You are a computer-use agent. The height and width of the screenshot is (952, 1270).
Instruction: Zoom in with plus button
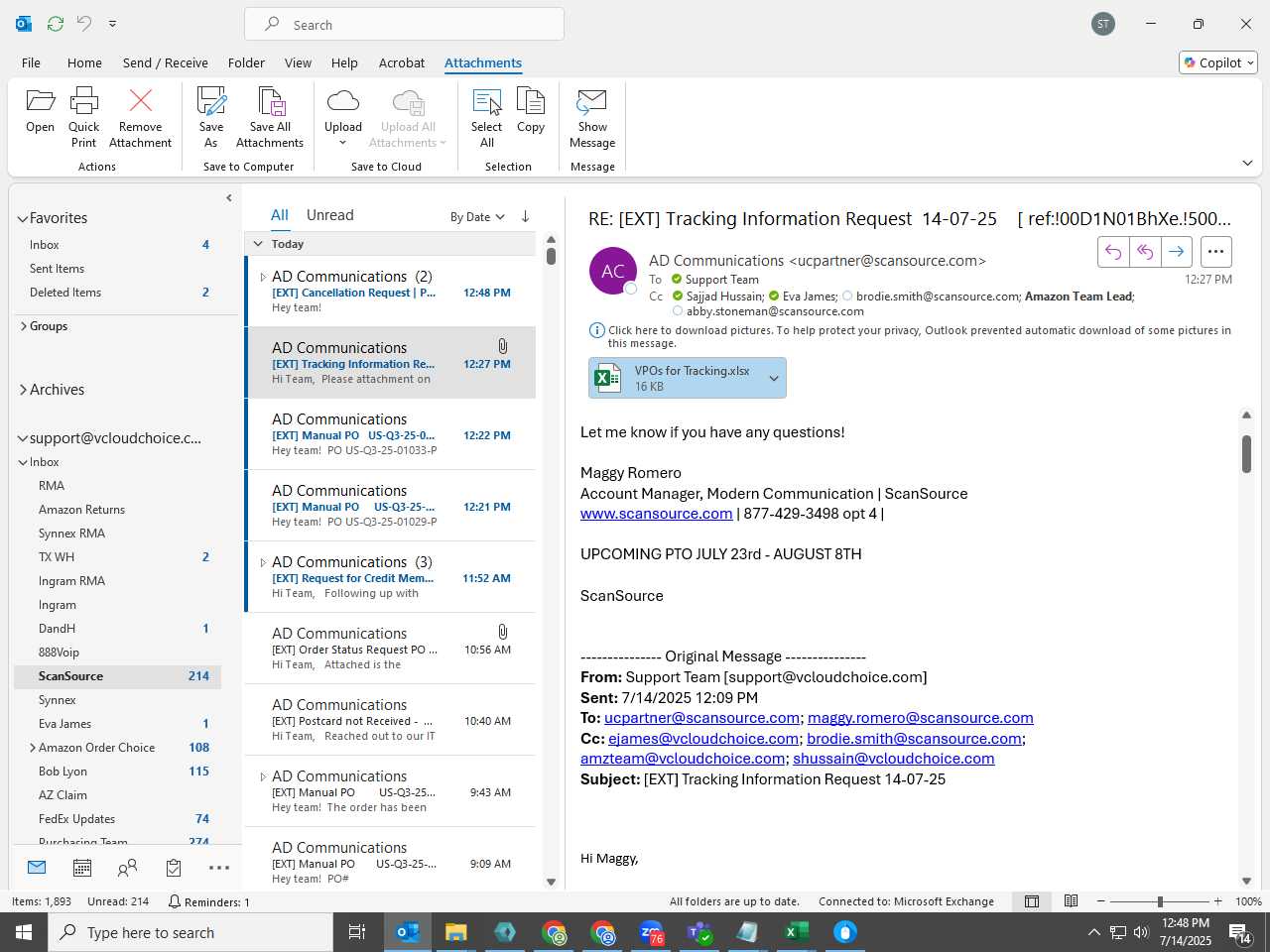click(x=1217, y=901)
